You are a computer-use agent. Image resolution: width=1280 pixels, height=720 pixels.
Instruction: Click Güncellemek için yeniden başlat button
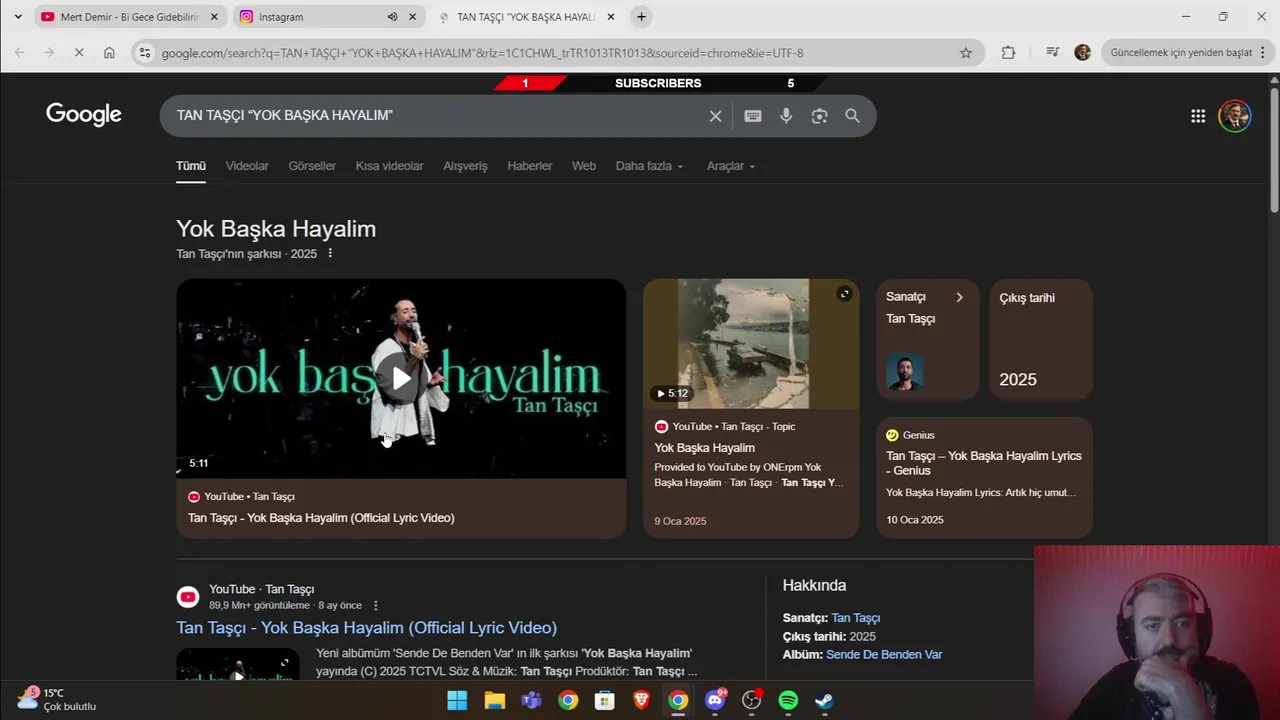pyautogui.click(x=1187, y=53)
